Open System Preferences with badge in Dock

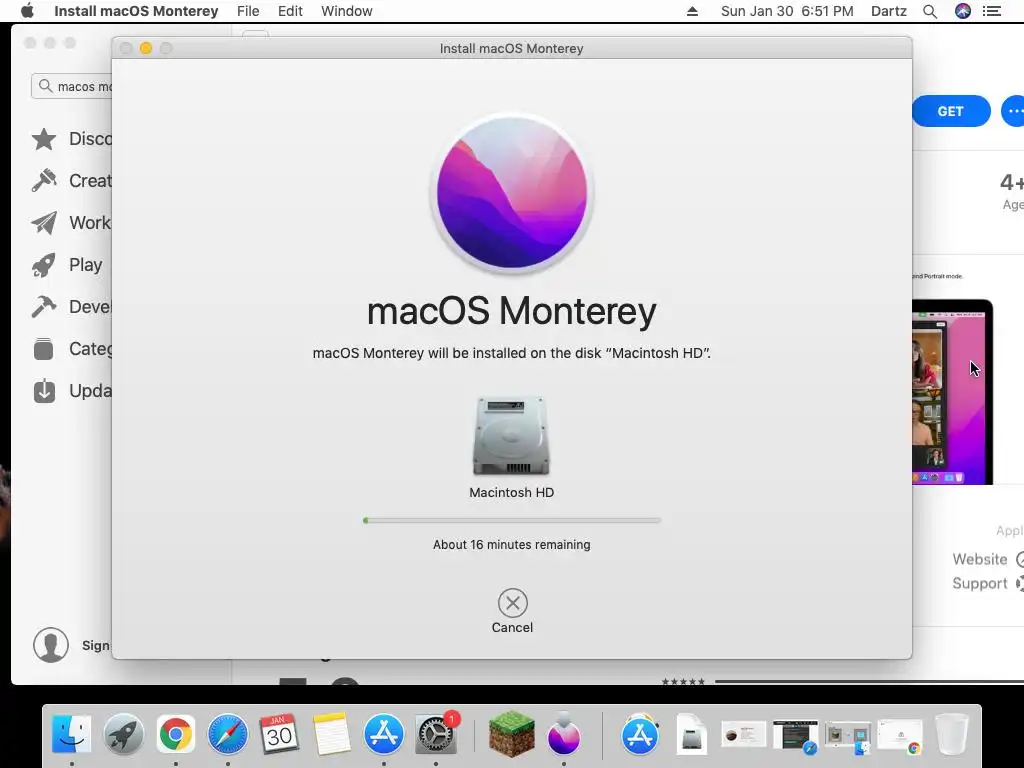(x=436, y=734)
